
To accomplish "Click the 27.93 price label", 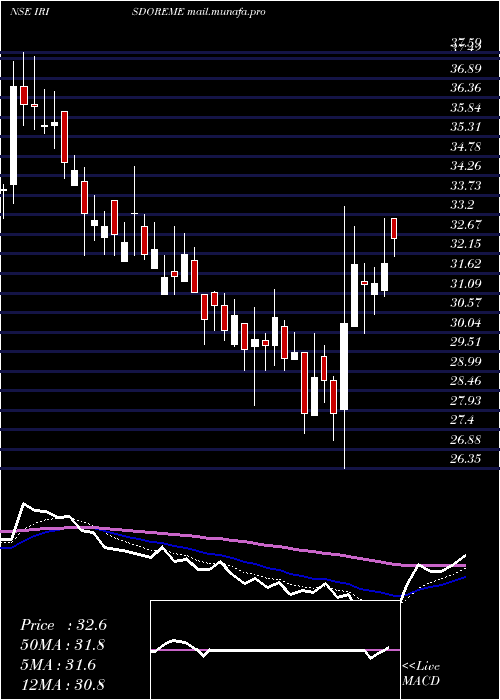I will click(466, 400).
